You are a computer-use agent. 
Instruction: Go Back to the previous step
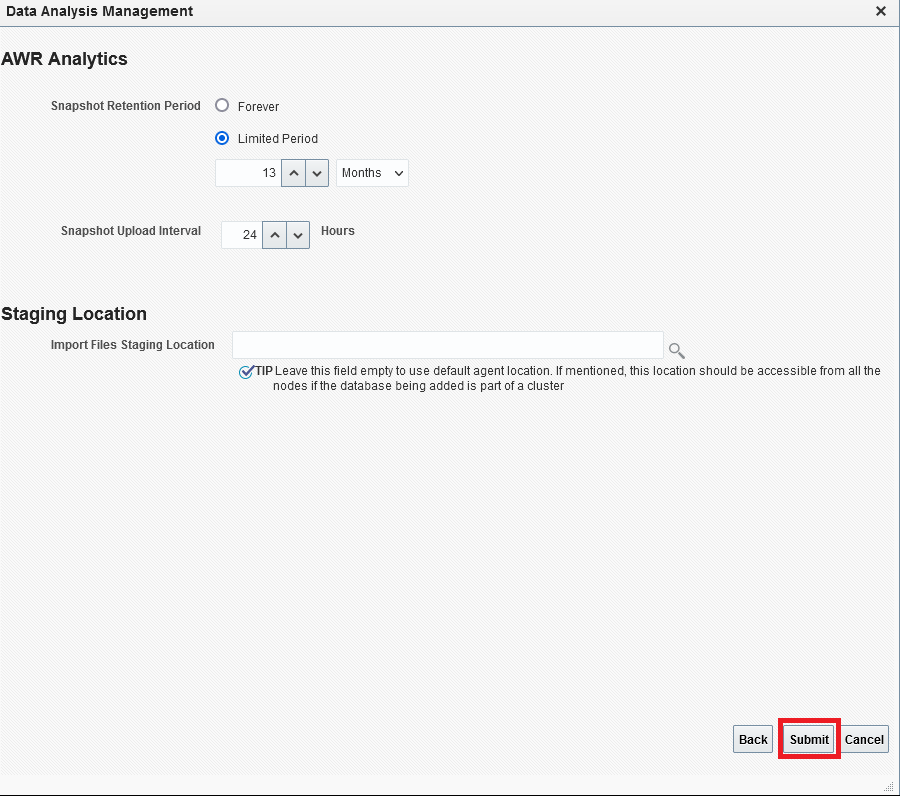753,740
